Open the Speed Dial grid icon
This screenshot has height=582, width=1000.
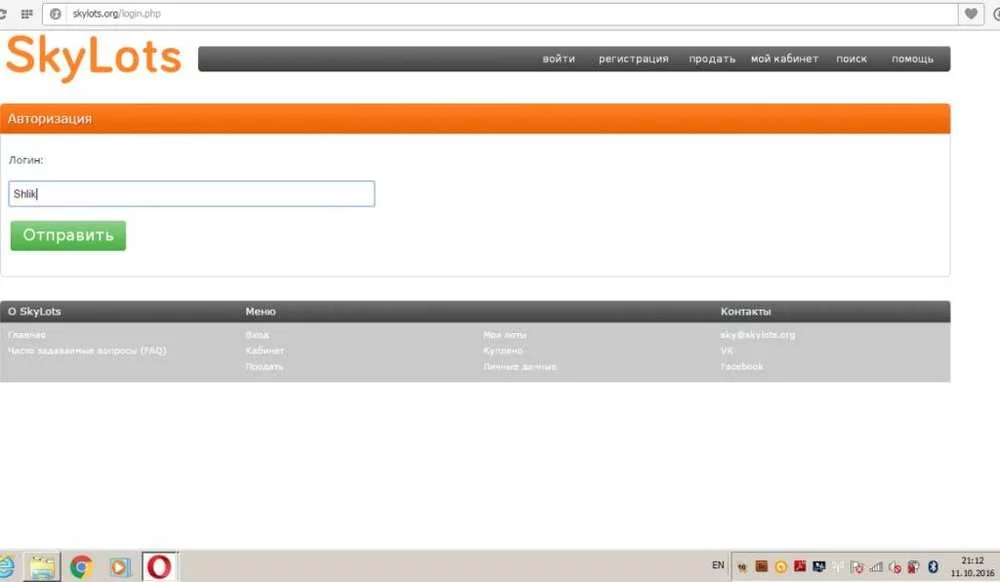click(x=27, y=13)
